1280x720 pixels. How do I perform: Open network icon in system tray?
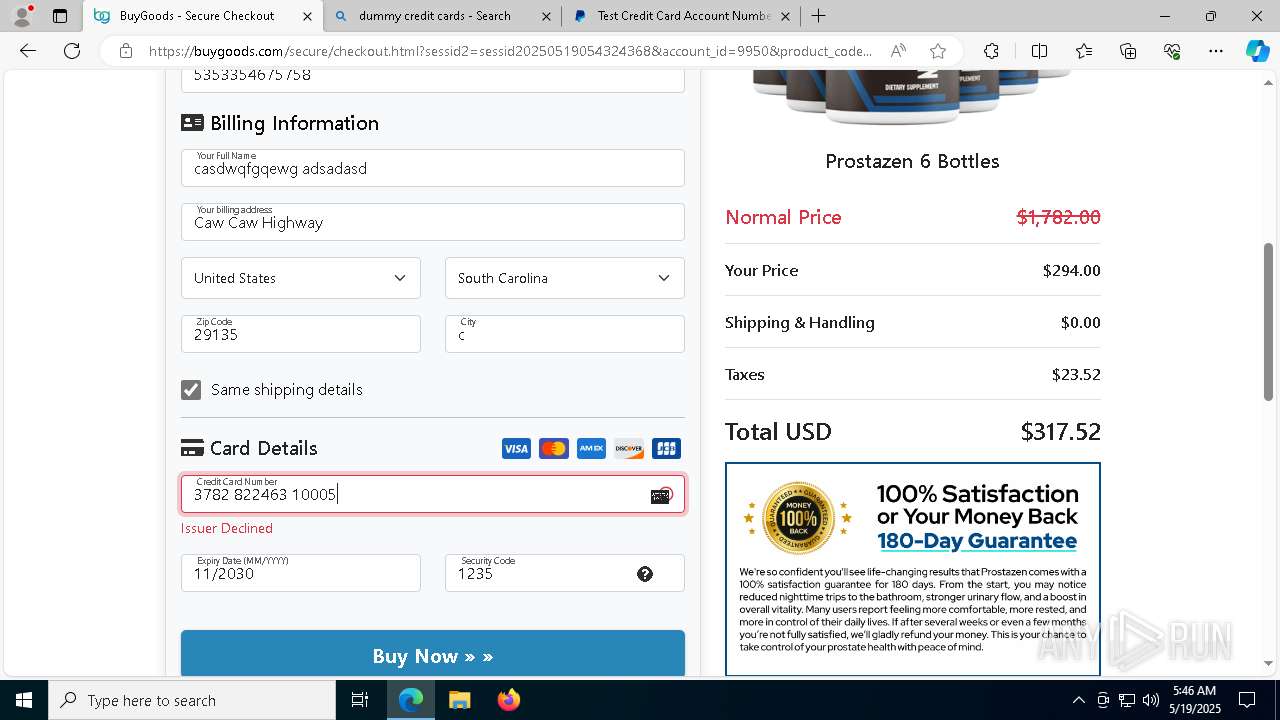click(1127, 700)
